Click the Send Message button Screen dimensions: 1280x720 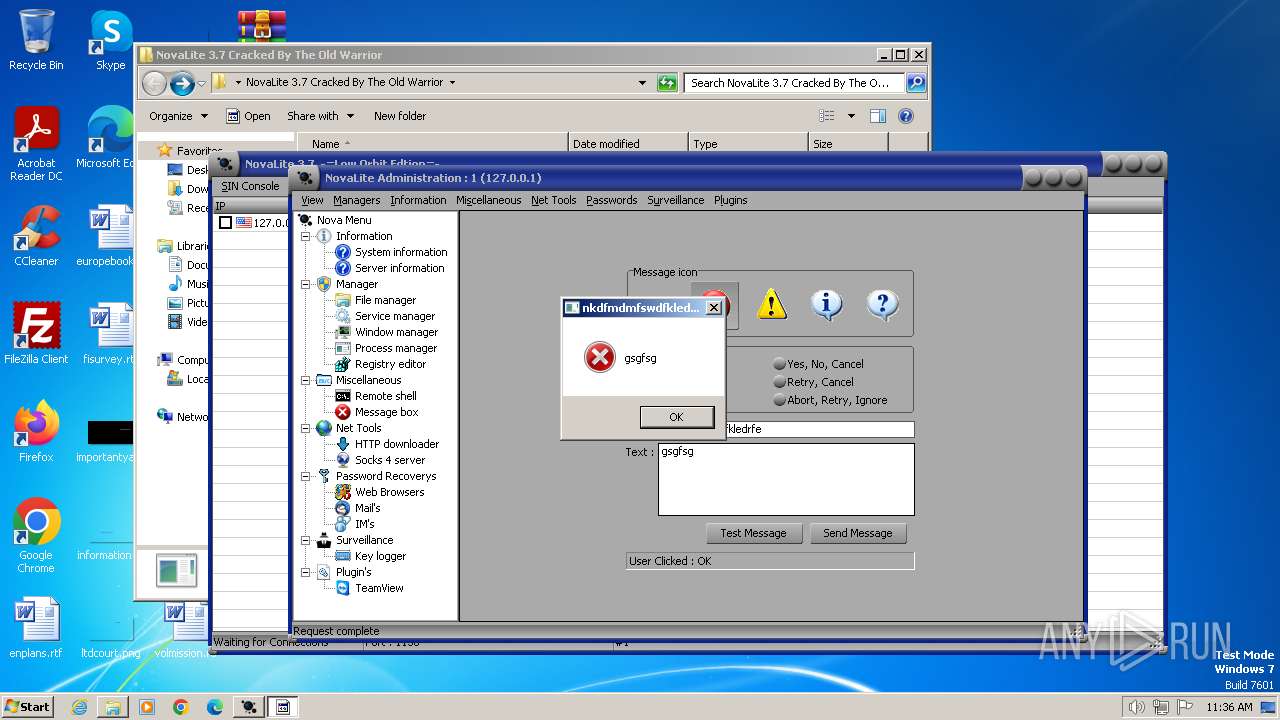[857, 533]
